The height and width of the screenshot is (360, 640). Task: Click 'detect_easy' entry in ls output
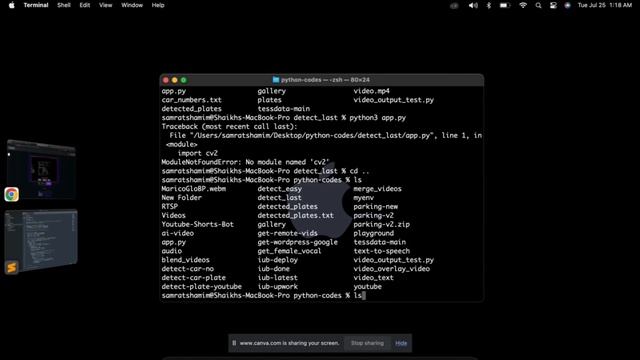coord(280,189)
